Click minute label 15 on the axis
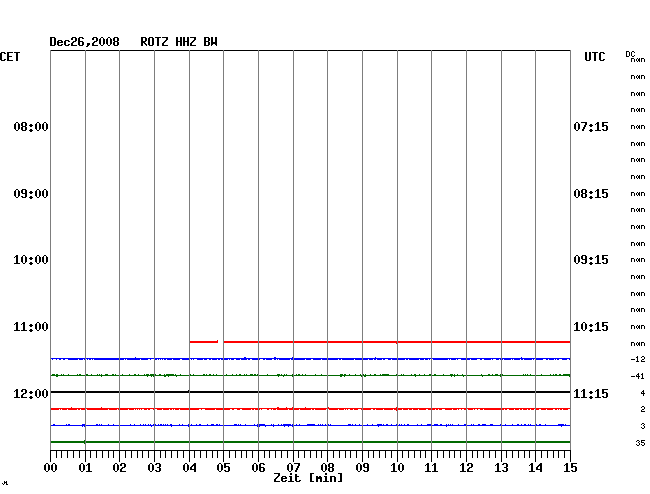650x494 pixels. pos(570,467)
